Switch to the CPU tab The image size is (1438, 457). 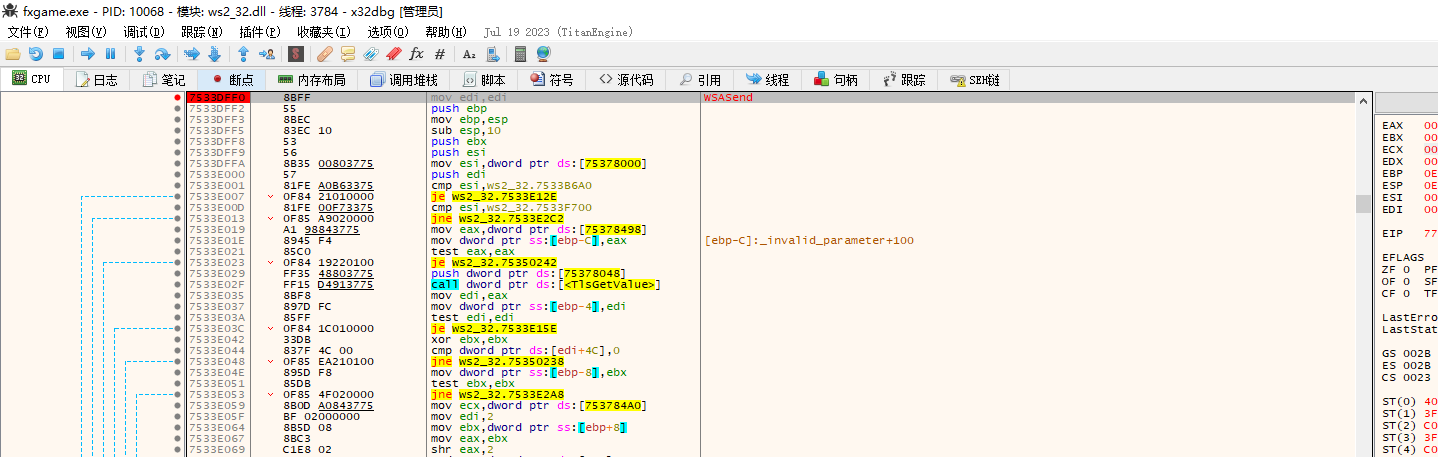[32, 79]
